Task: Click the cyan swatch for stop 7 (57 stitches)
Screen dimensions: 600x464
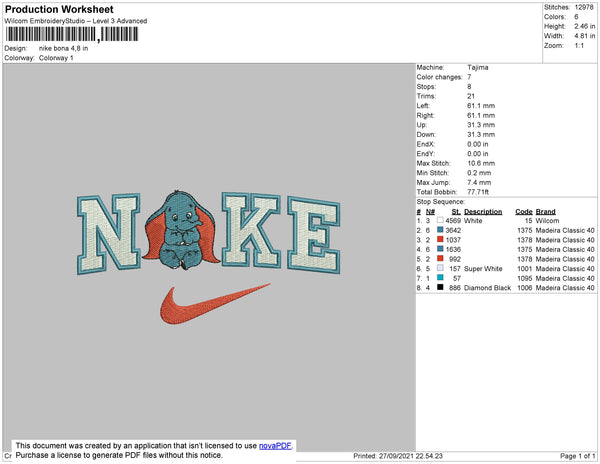Action: (x=440, y=278)
